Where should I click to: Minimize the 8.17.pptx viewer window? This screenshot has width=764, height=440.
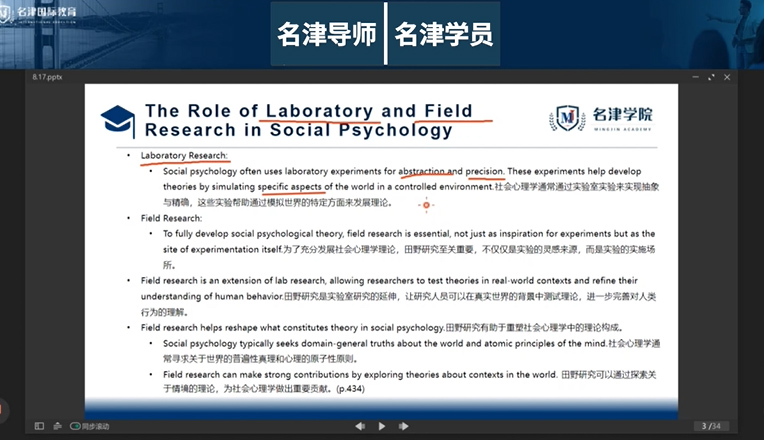click(698, 75)
